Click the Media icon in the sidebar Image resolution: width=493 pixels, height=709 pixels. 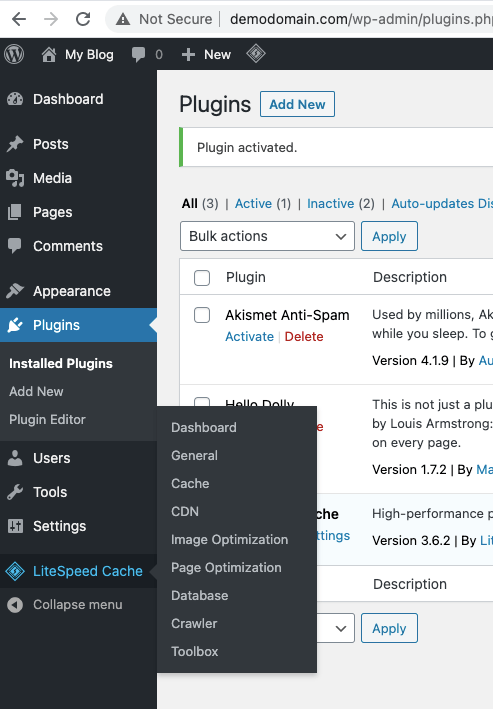point(15,178)
